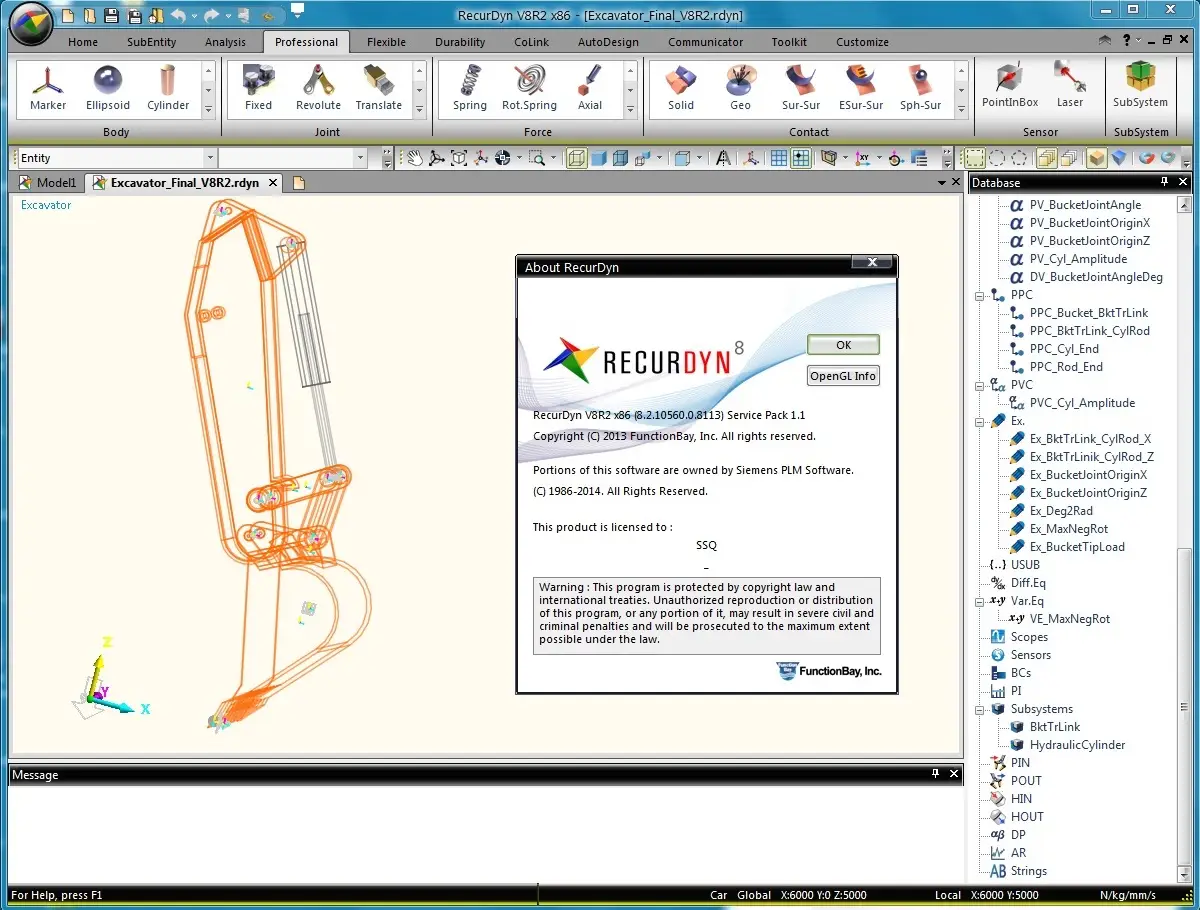Select the ESur-Sur contact tool
Screen dimensions: 1200x910
pos(861,89)
